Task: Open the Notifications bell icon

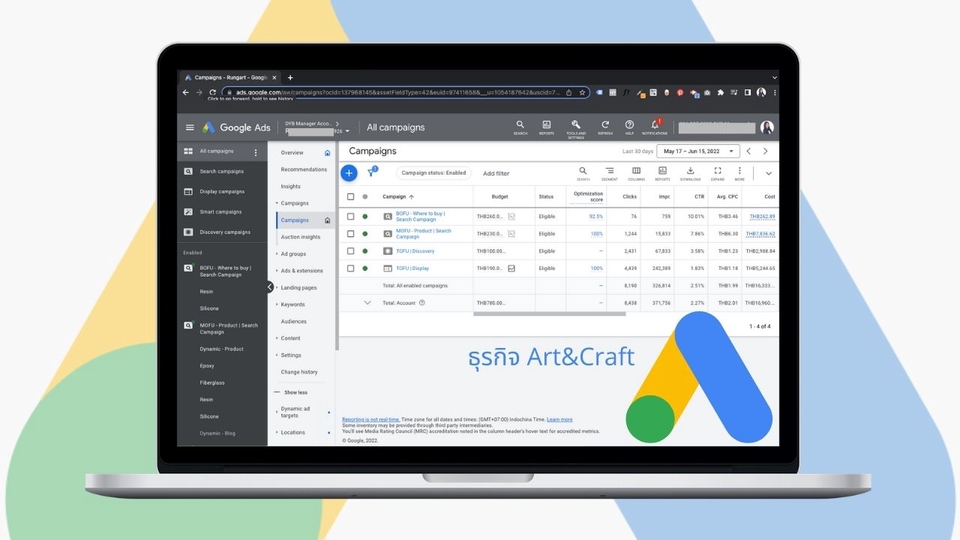Action: point(654,127)
